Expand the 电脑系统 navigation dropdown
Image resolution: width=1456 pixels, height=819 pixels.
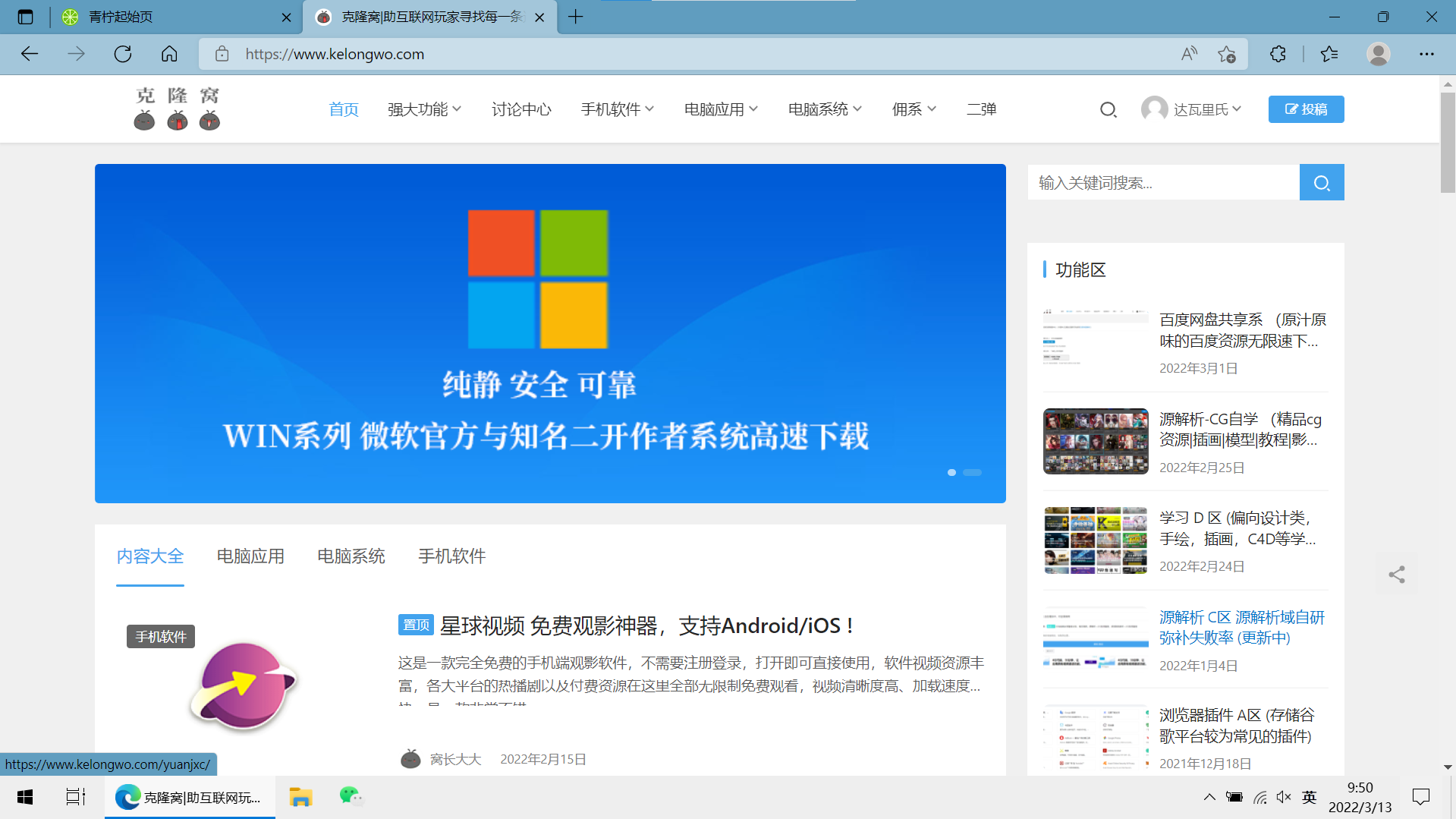tap(825, 109)
